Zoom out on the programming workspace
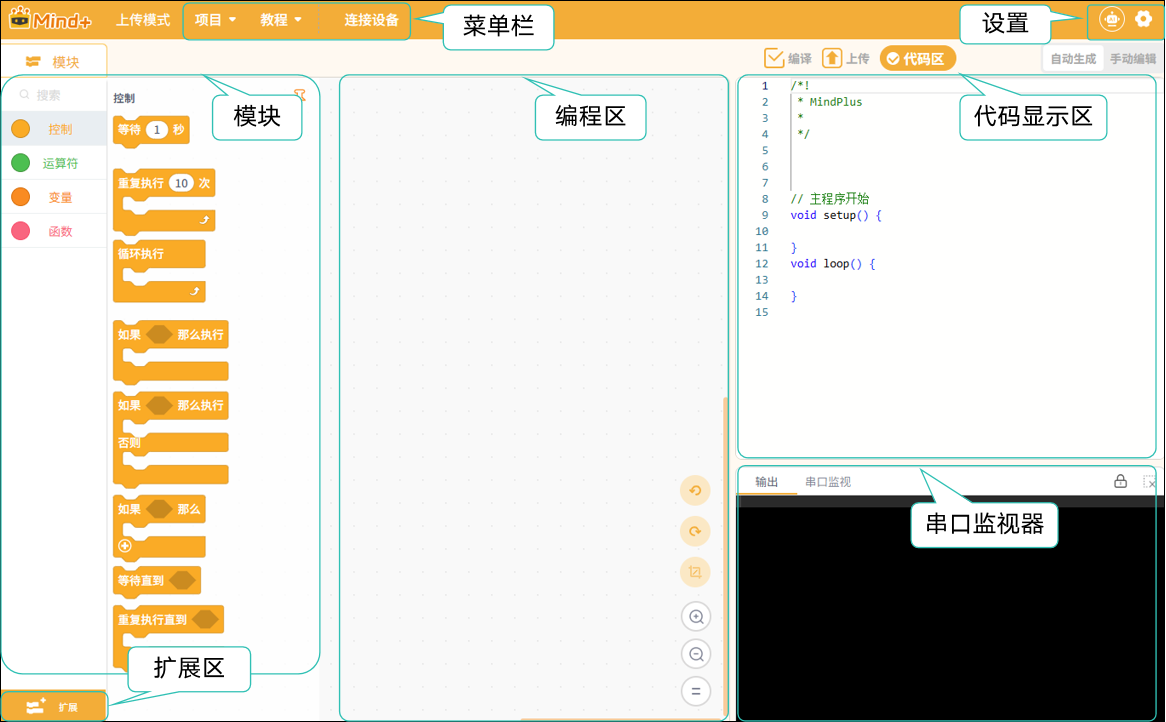The height and width of the screenshot is (722, 1166). click(696, 654)
